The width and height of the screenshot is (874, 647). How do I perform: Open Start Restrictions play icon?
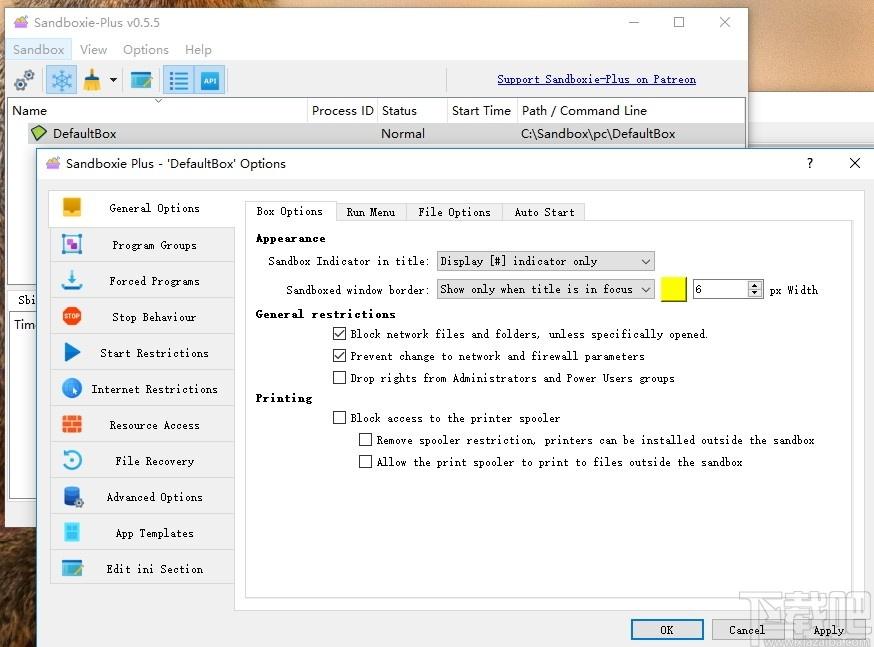point(72,352)
